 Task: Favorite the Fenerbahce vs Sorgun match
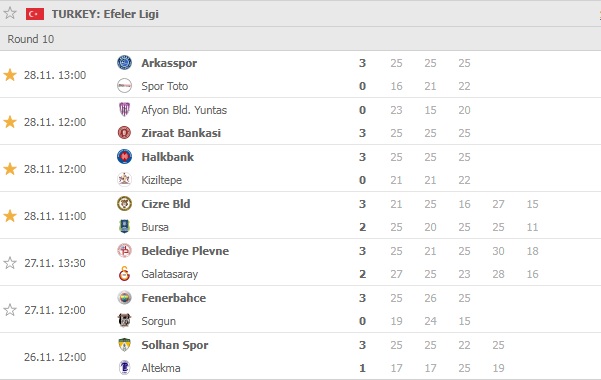[10, 310]
